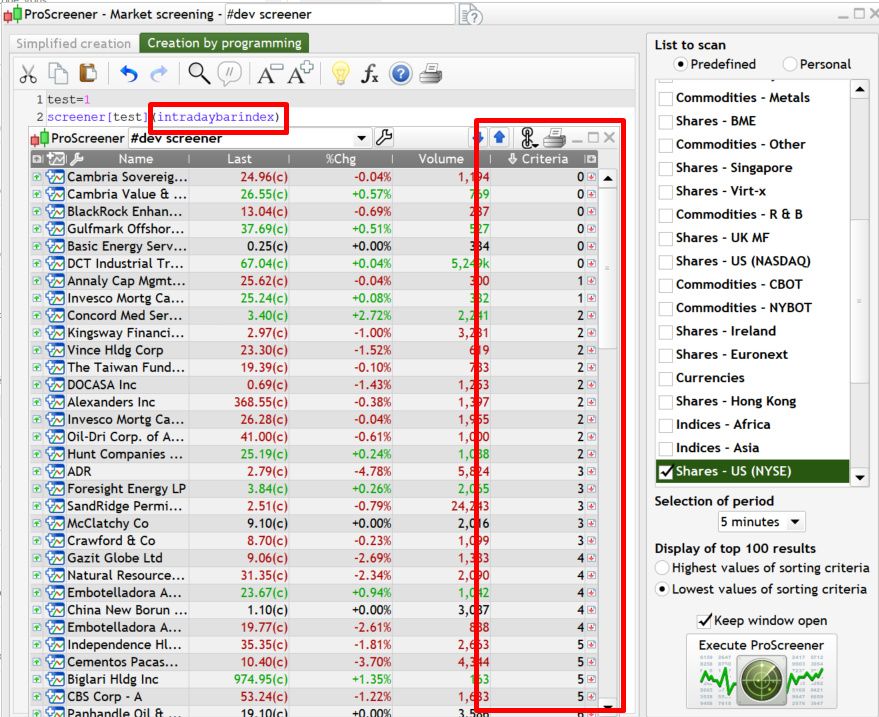Sort by the Name column header
The image size is (879, 717).
(x=136, y=159)
